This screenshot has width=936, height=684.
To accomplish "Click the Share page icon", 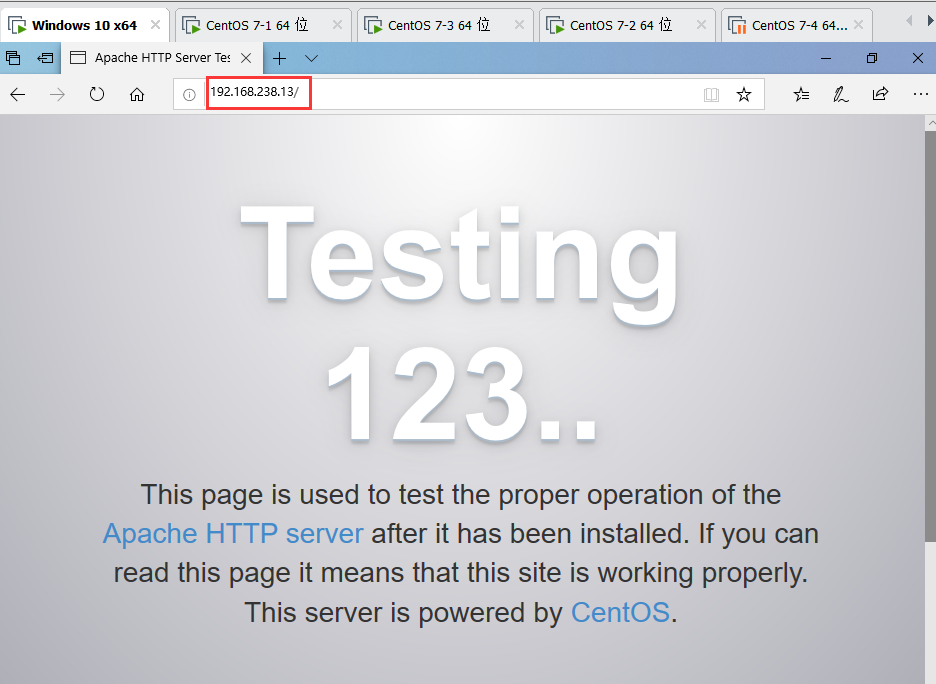I will 880,94.
